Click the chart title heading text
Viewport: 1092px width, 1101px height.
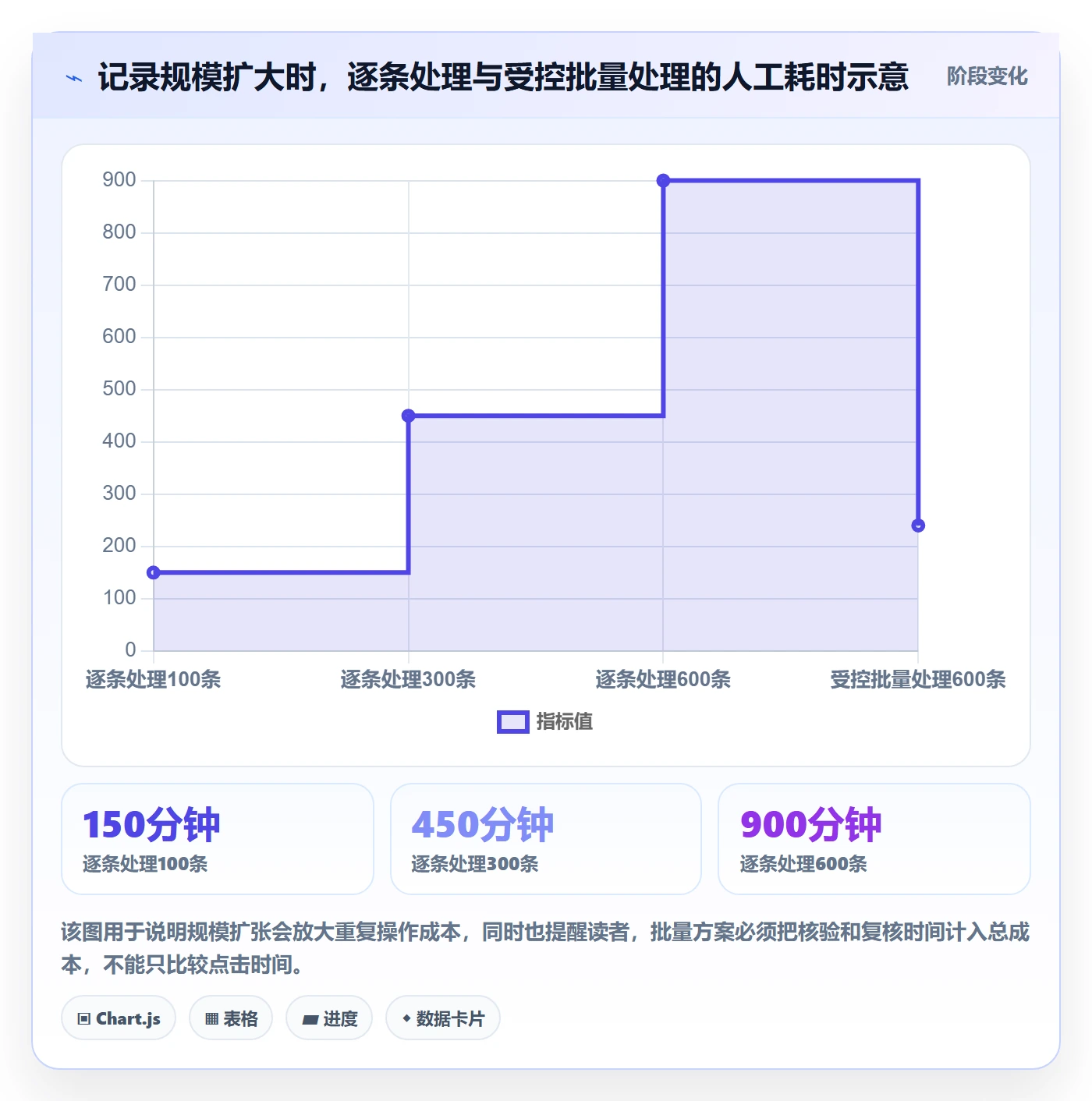click(x=503, y=77)
